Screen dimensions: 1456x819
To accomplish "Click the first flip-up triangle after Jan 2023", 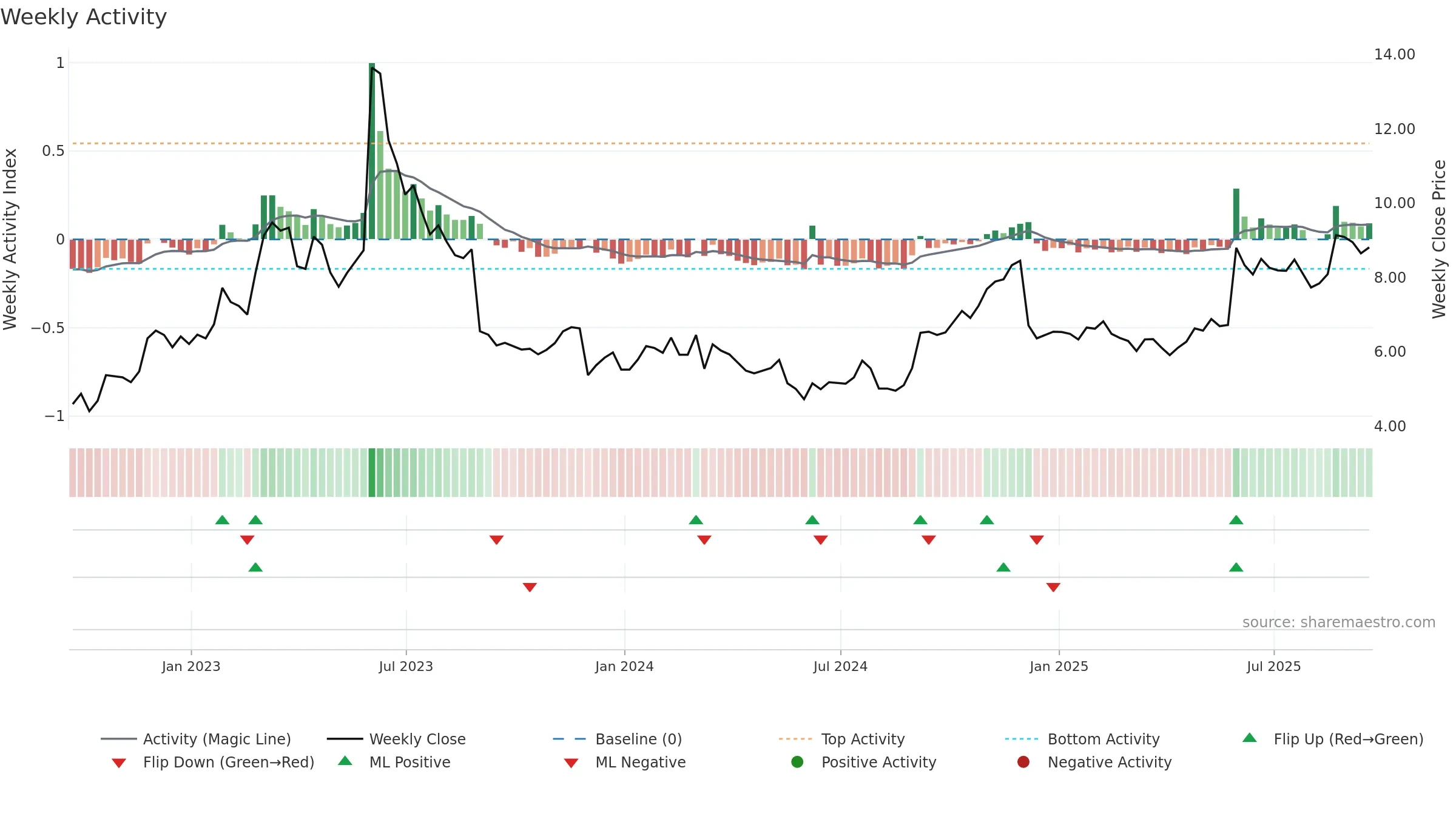I will tap(223, 520).
